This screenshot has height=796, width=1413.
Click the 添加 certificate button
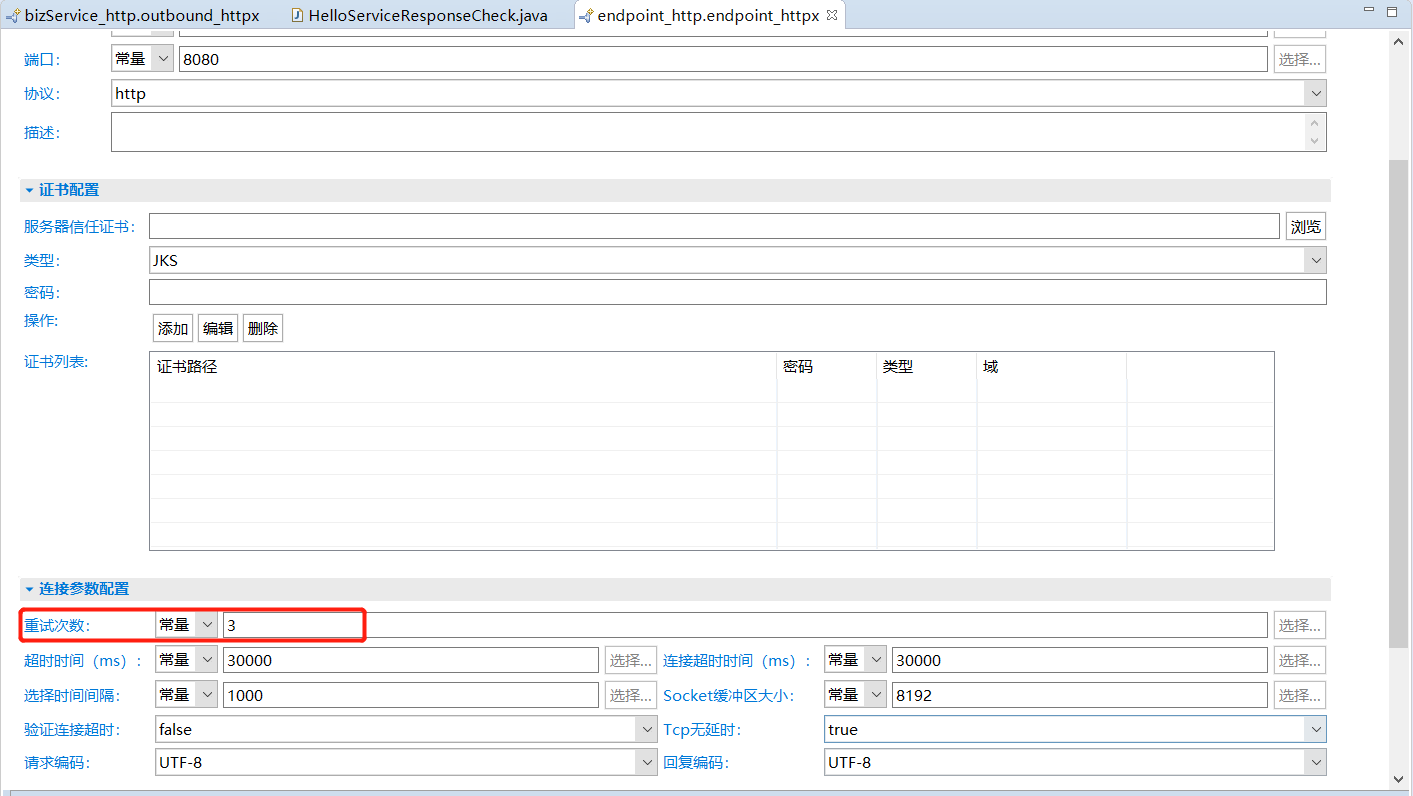[x=173, y=328]
